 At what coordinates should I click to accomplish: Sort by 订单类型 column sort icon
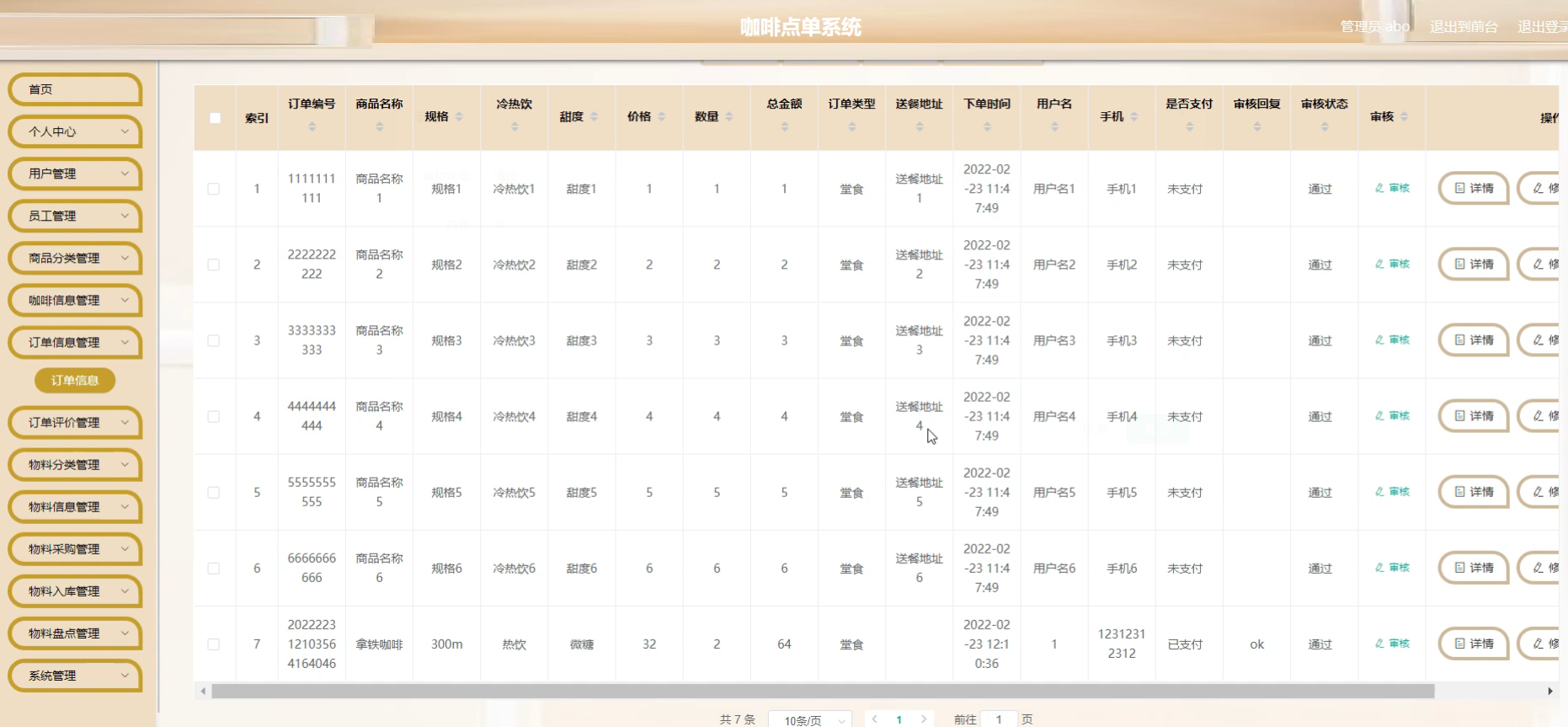[852, 126]
